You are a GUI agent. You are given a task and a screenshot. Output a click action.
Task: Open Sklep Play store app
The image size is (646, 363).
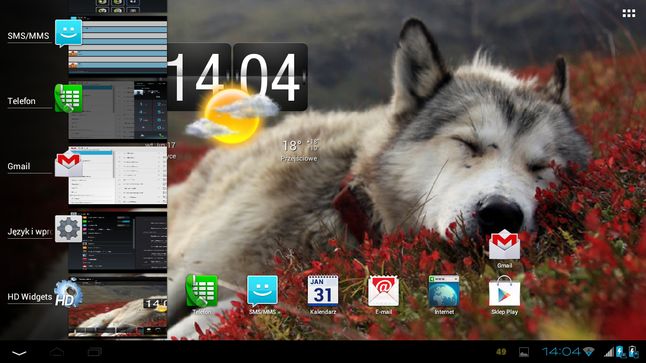pyautogui.click(x=504, y=294)
